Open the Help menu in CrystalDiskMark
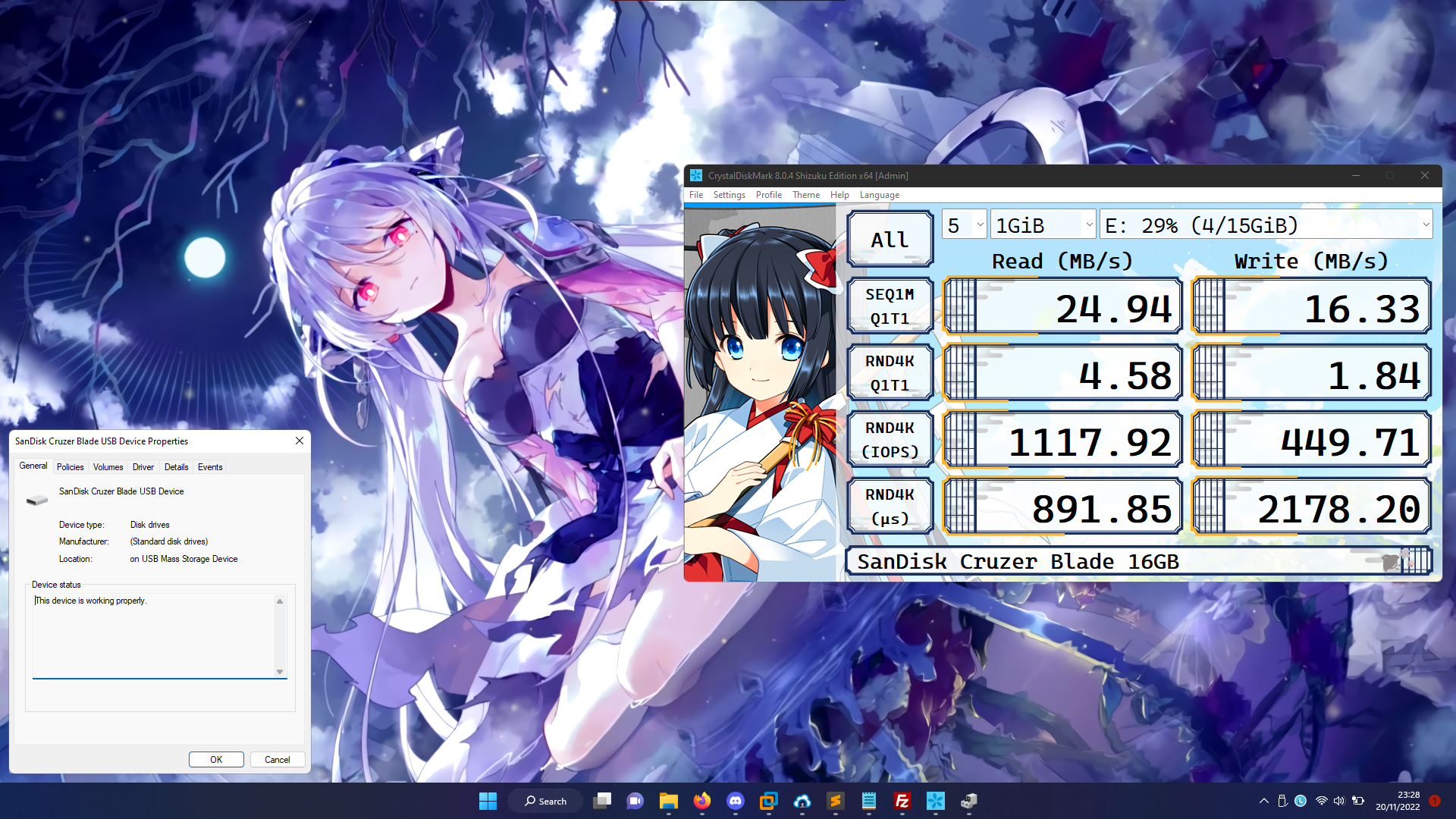The image size is (1456, 819). [839, 195]
